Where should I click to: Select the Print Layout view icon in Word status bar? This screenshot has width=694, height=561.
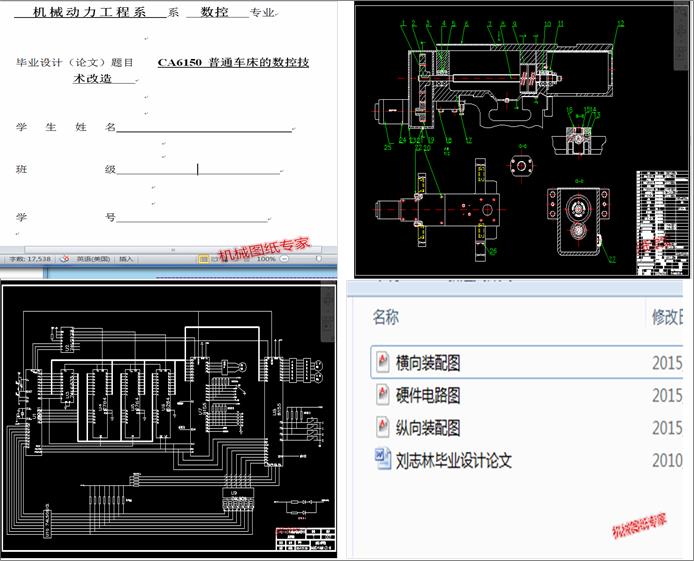[204, 259]
